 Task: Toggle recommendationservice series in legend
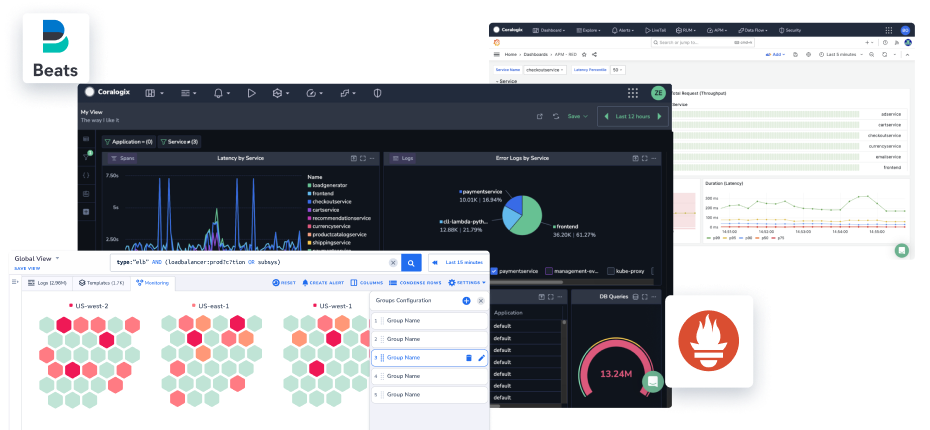pos(339,218)
